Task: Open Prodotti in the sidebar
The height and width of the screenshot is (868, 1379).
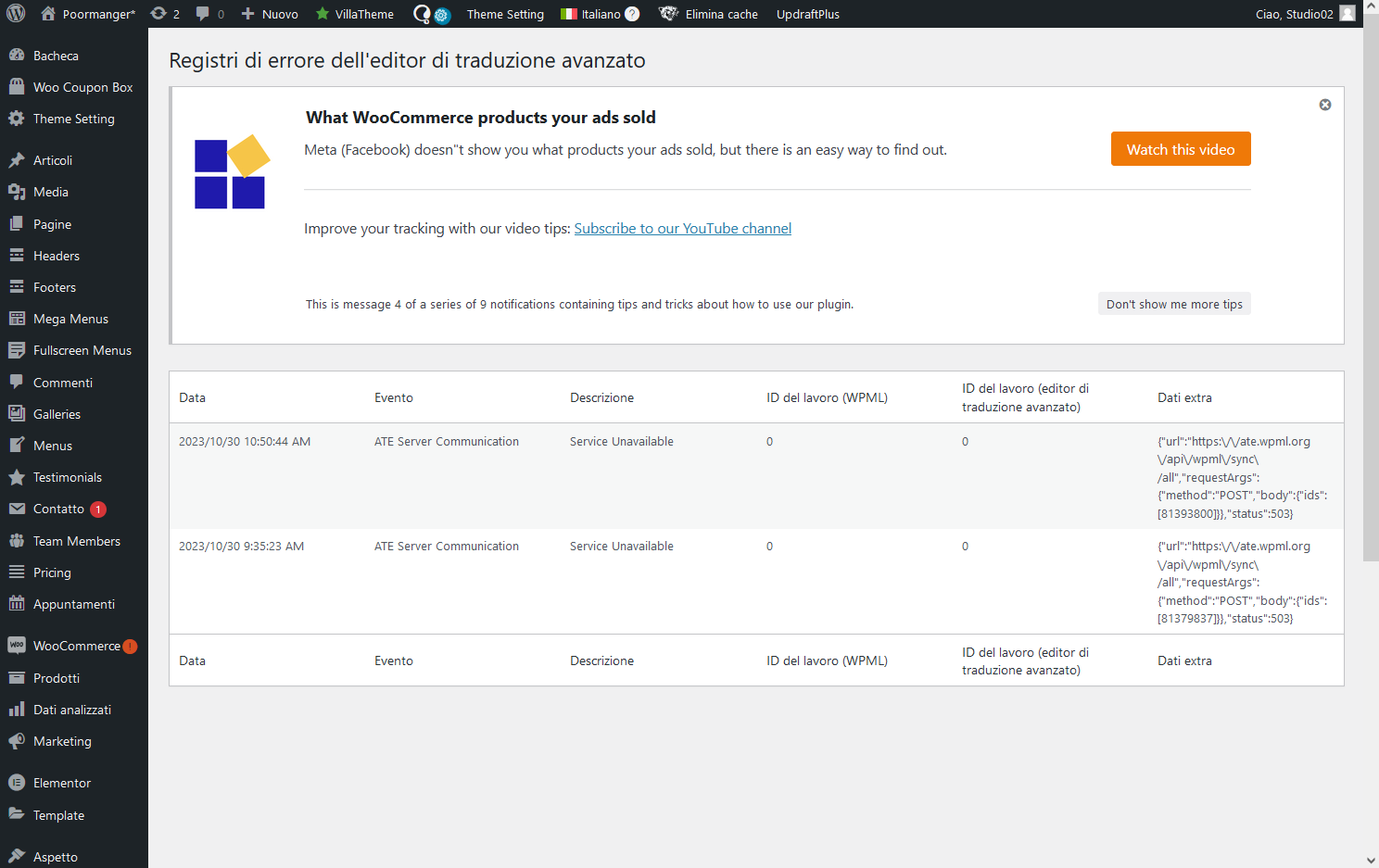Action: point(74,678)
